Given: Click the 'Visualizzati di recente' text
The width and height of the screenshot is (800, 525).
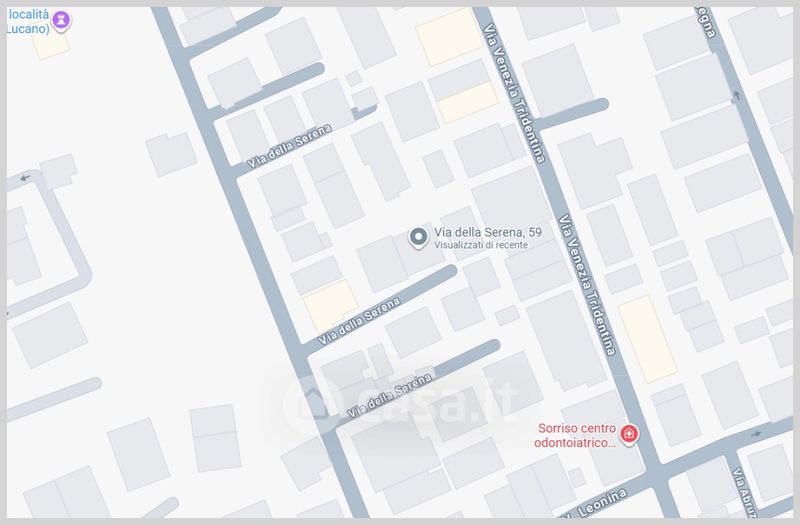Looking at the screenshot, I should click(481, 245).
